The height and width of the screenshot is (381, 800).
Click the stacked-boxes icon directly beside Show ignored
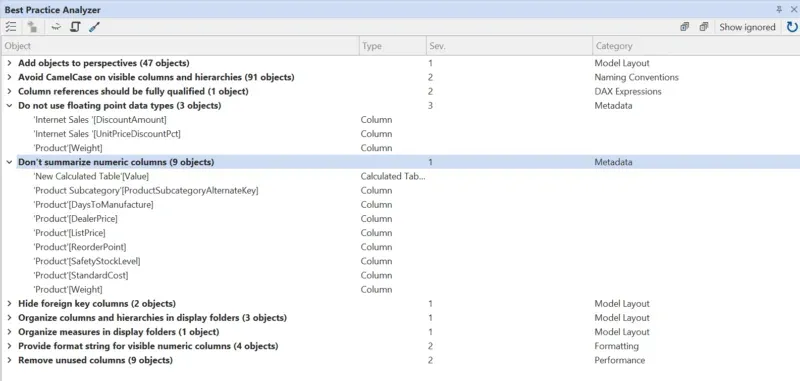click(704, 27)
